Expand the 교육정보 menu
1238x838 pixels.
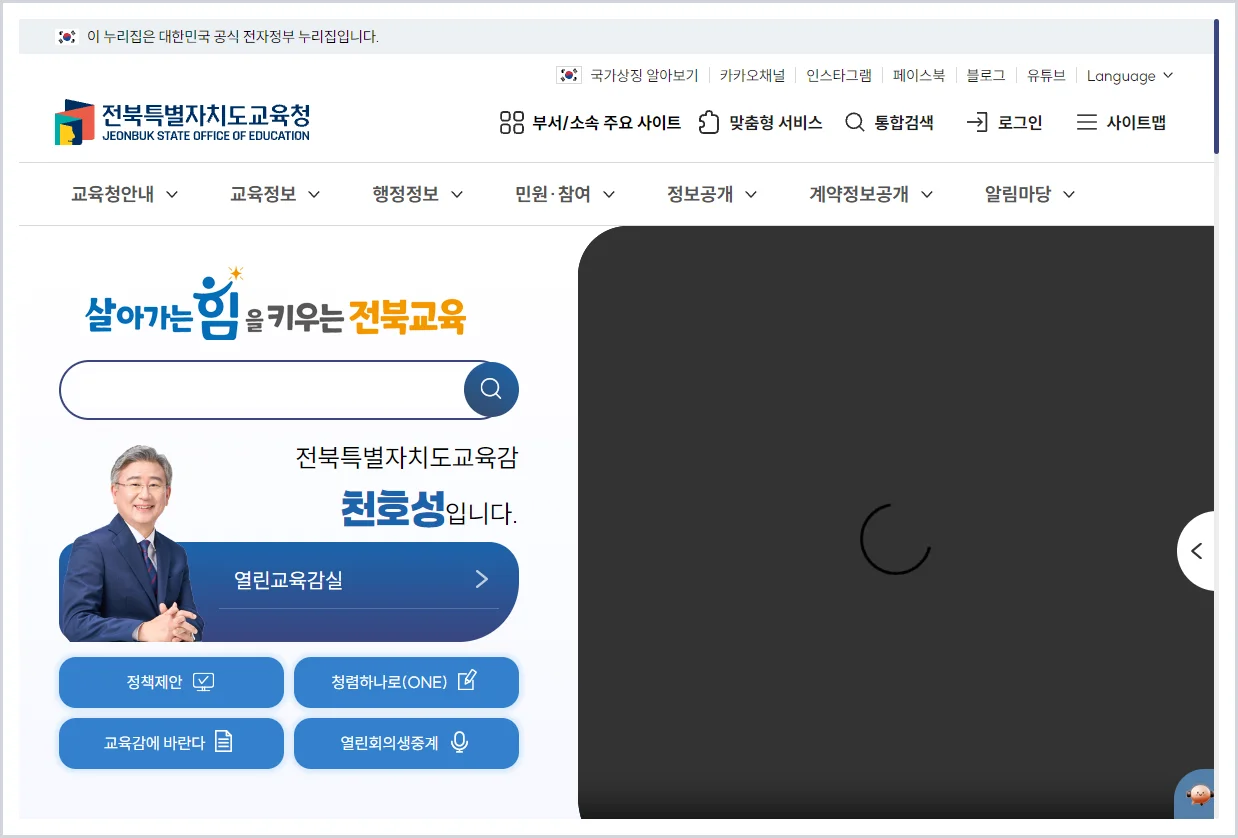click(x=275, y=194)
